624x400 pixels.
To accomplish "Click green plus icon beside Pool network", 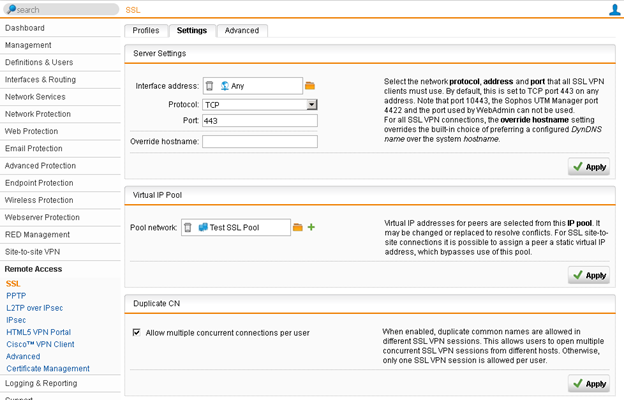I will coord(311,228).
